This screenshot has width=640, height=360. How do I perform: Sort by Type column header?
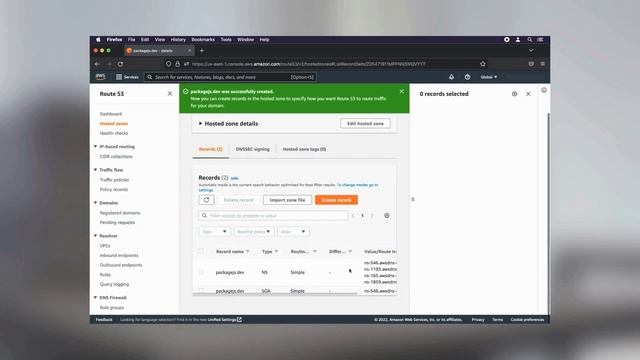point(270,251)
